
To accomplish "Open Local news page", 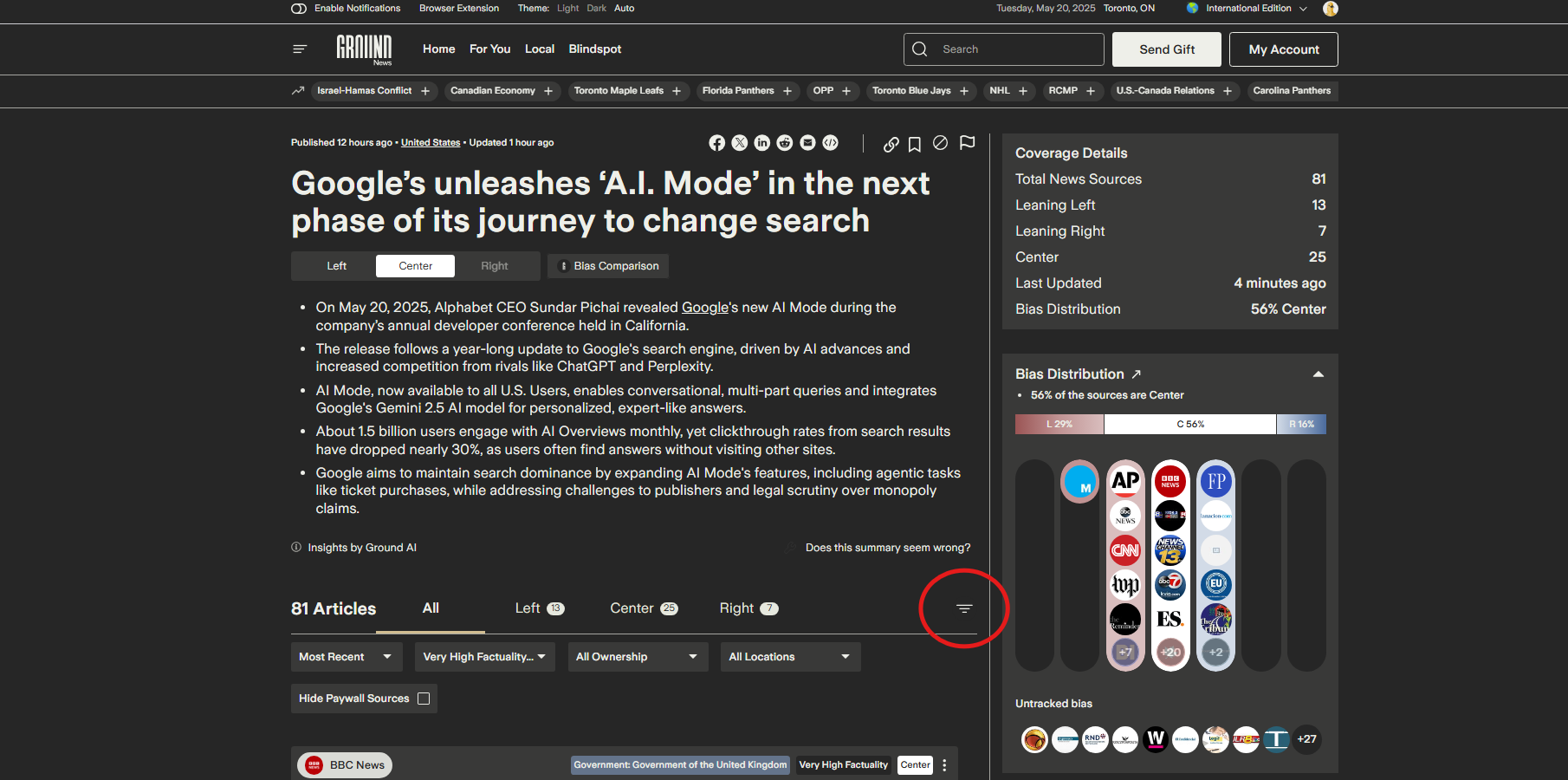I will coord(540,49).
